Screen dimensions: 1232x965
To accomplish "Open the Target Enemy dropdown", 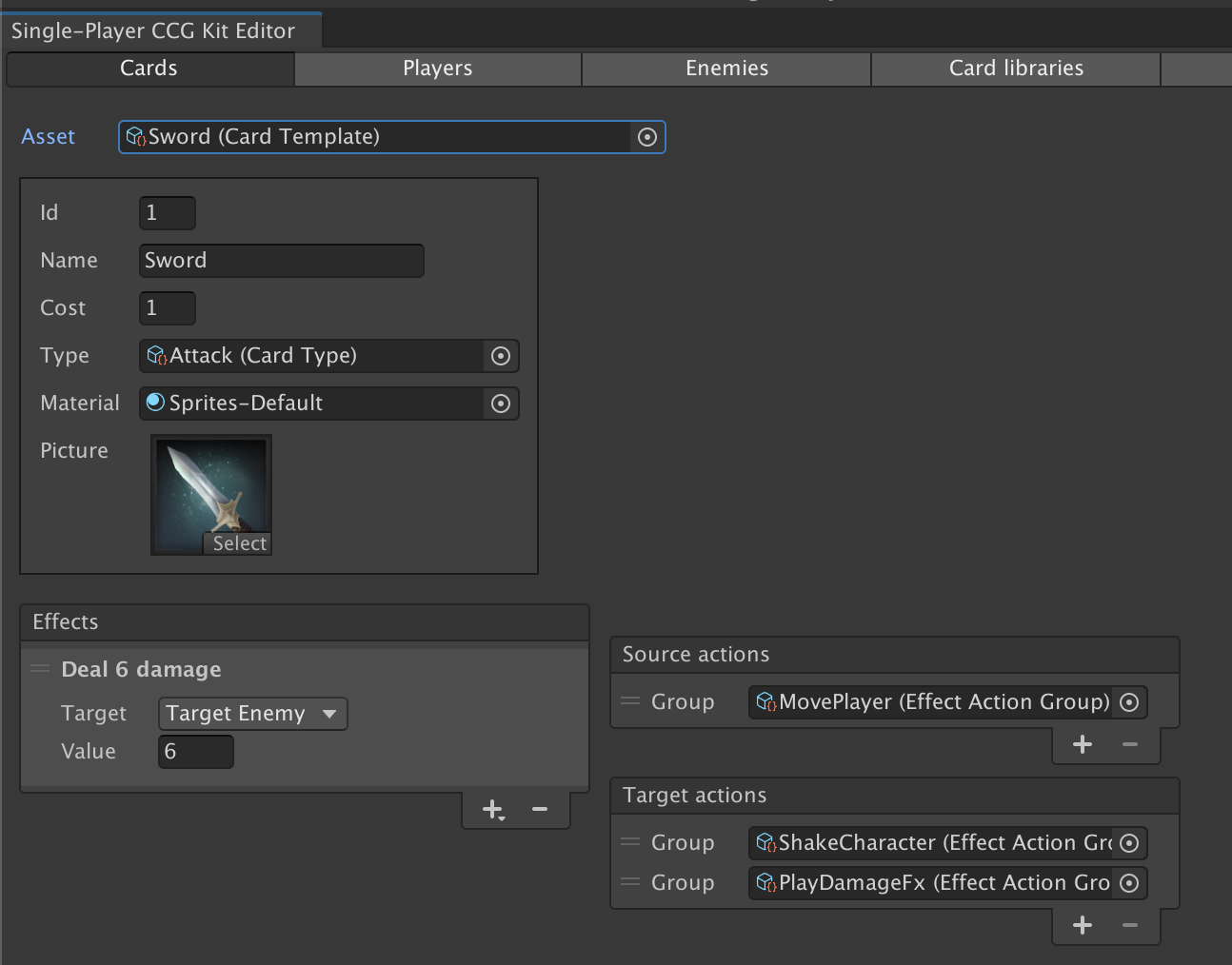I will [252, 713].
